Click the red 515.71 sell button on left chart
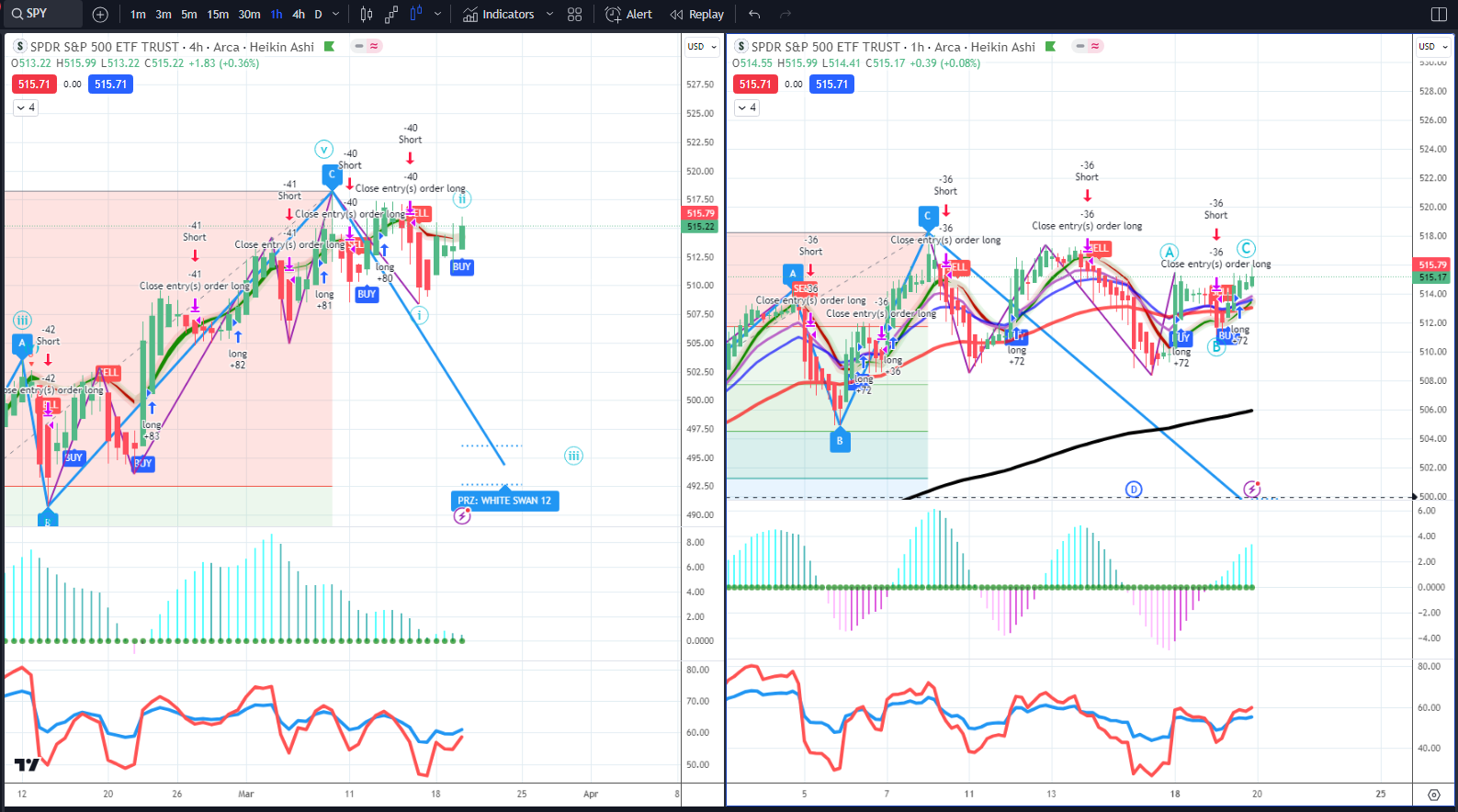The height and width of the screenshot is (812, 1458). tap(34, 84)
